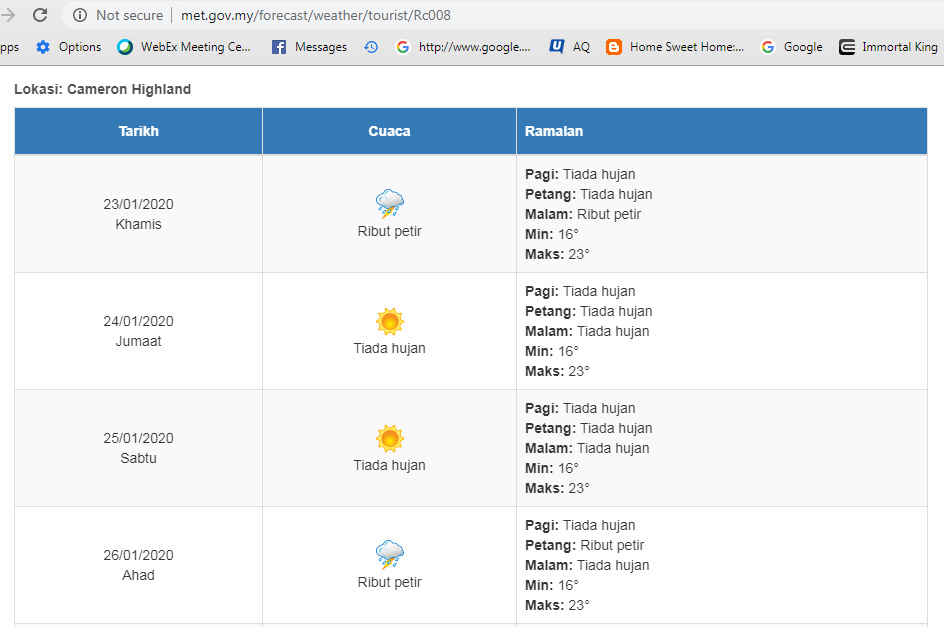Click the Tarikh column header
This screenshot has height=627, width=944.
pyautogui.click(x=138, y=131)
